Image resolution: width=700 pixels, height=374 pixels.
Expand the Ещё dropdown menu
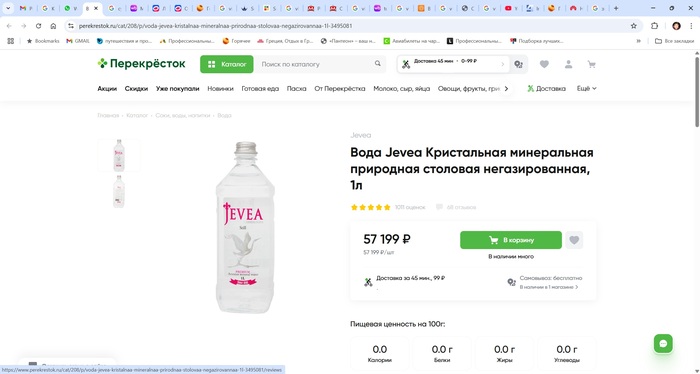click(x=586, y=88)
